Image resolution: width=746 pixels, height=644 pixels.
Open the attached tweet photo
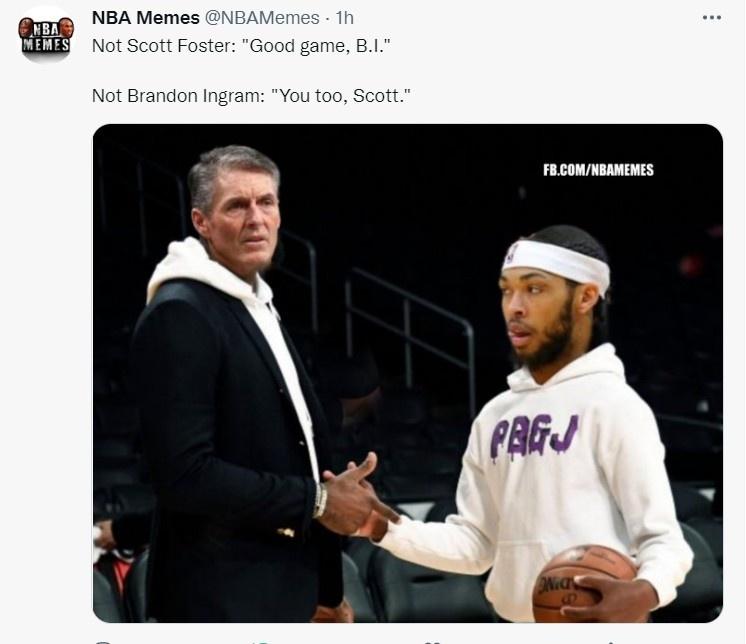click(408, 373)
